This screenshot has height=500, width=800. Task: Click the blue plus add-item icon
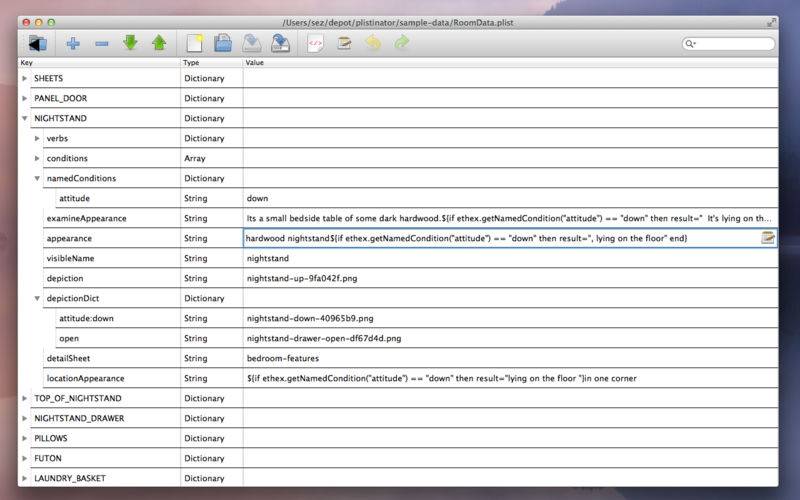pyautogui.click(x=72, y=43)
